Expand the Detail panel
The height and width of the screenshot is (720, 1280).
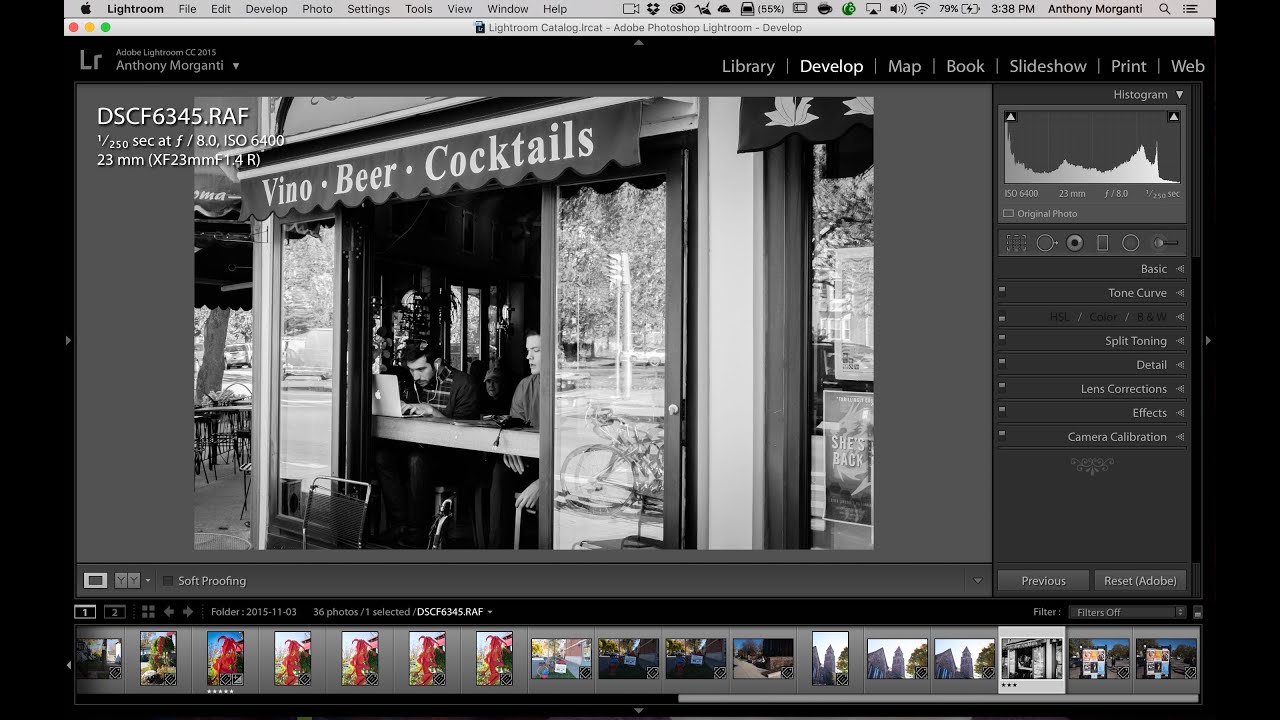click(x=1180, y=365)
